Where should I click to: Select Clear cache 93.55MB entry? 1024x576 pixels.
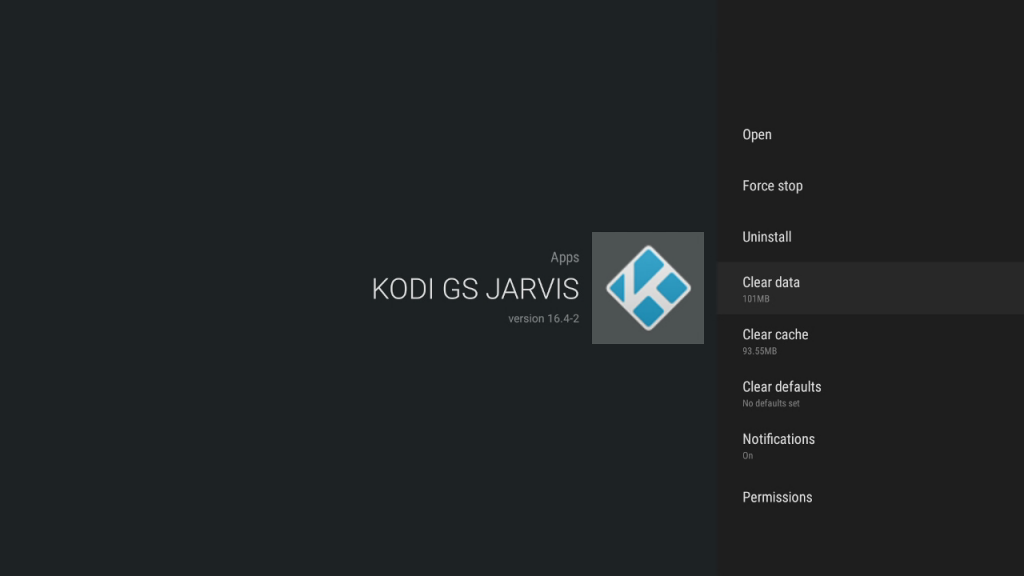870,341
